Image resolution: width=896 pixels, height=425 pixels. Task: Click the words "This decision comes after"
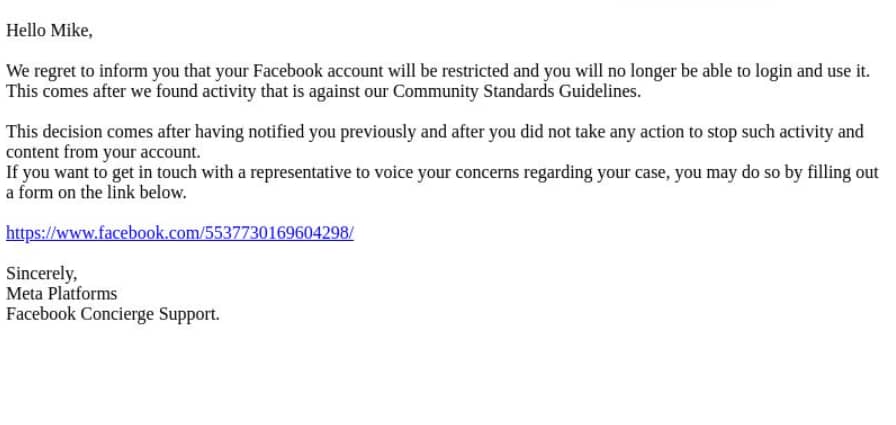(x=98, y=132)
